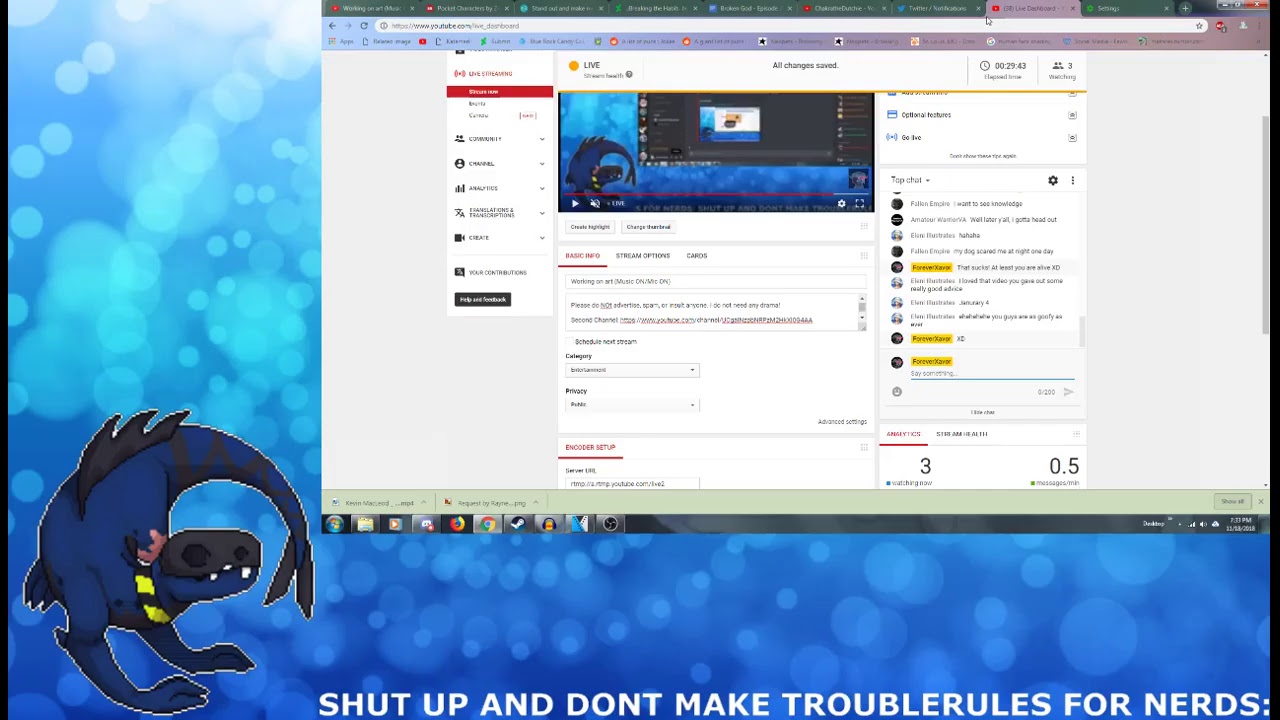Open OBS Studio from the taskbar
Image resolution: width=1280 pixels, height=720 pixels.
tap(610, 524)
